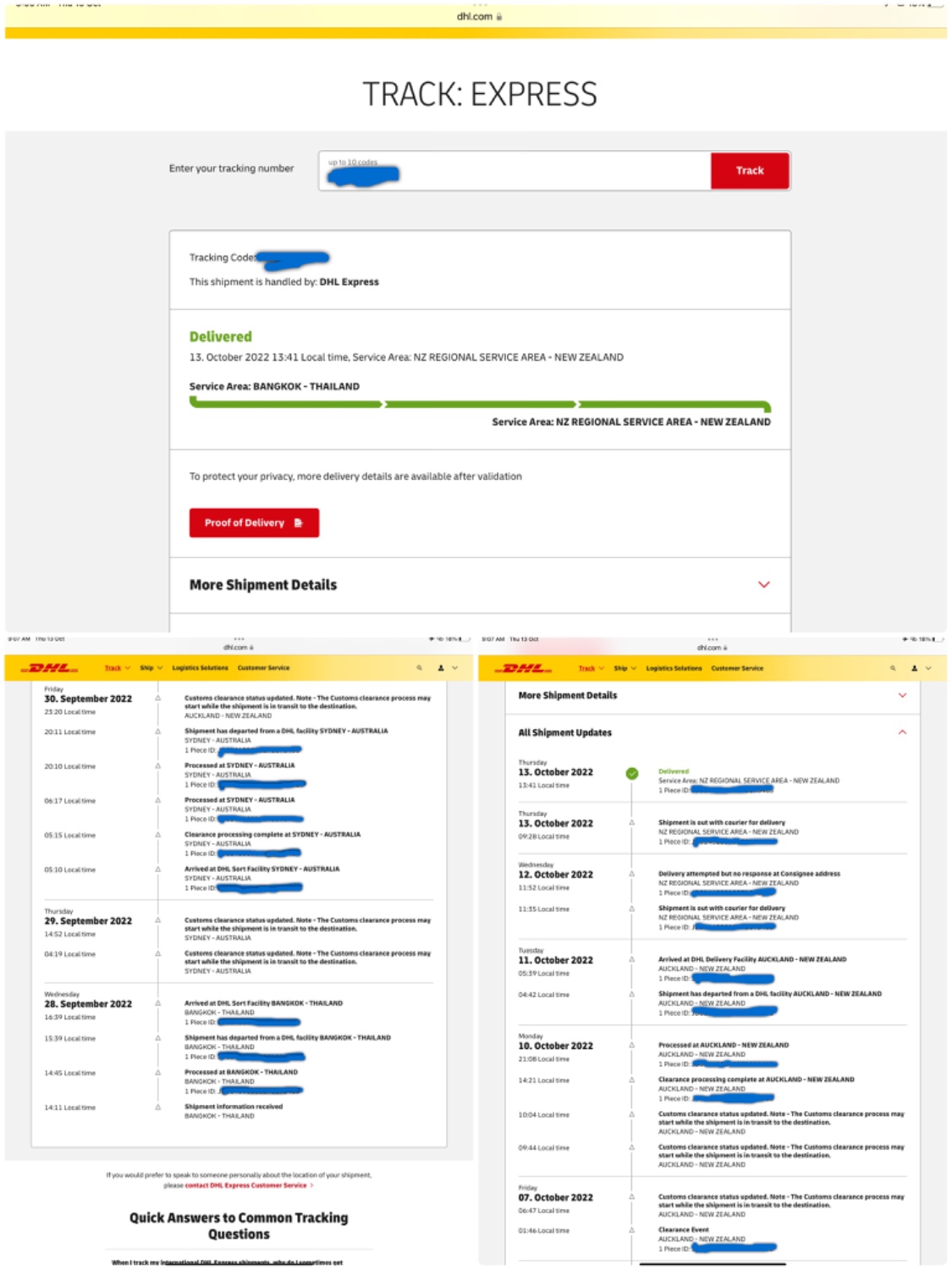Click the 29. September 2022 date heading
The width and height of the screenshot is (952, 1270).
pyautogui.click(x=88, y=920)
